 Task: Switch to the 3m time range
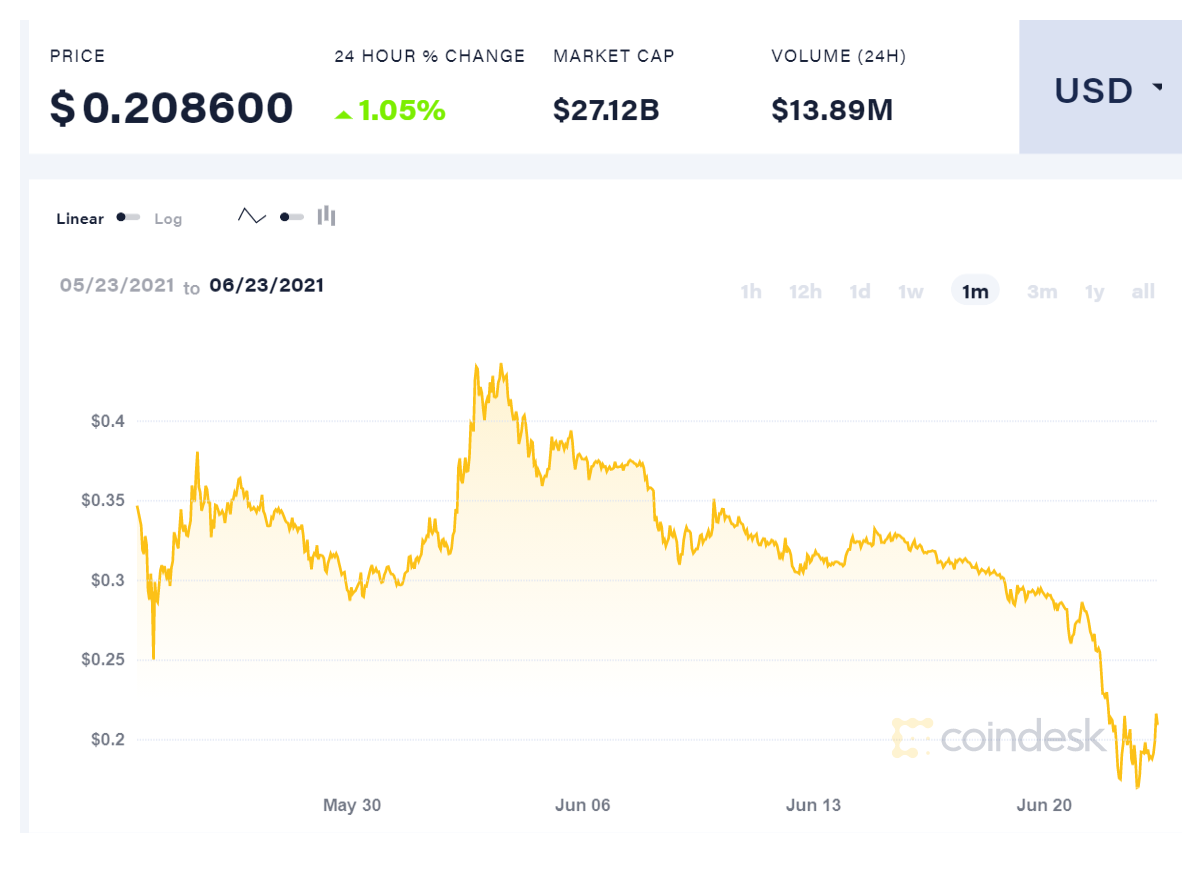pos(1042,291)
